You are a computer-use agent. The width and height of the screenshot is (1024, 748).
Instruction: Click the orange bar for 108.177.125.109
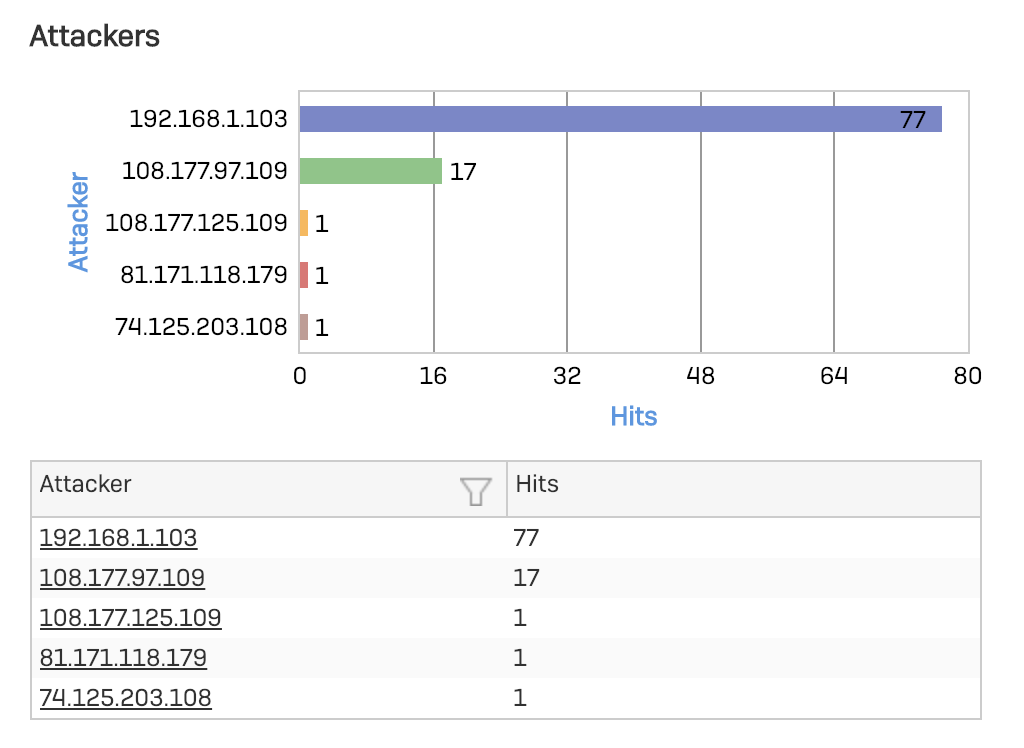pos(304,223)
